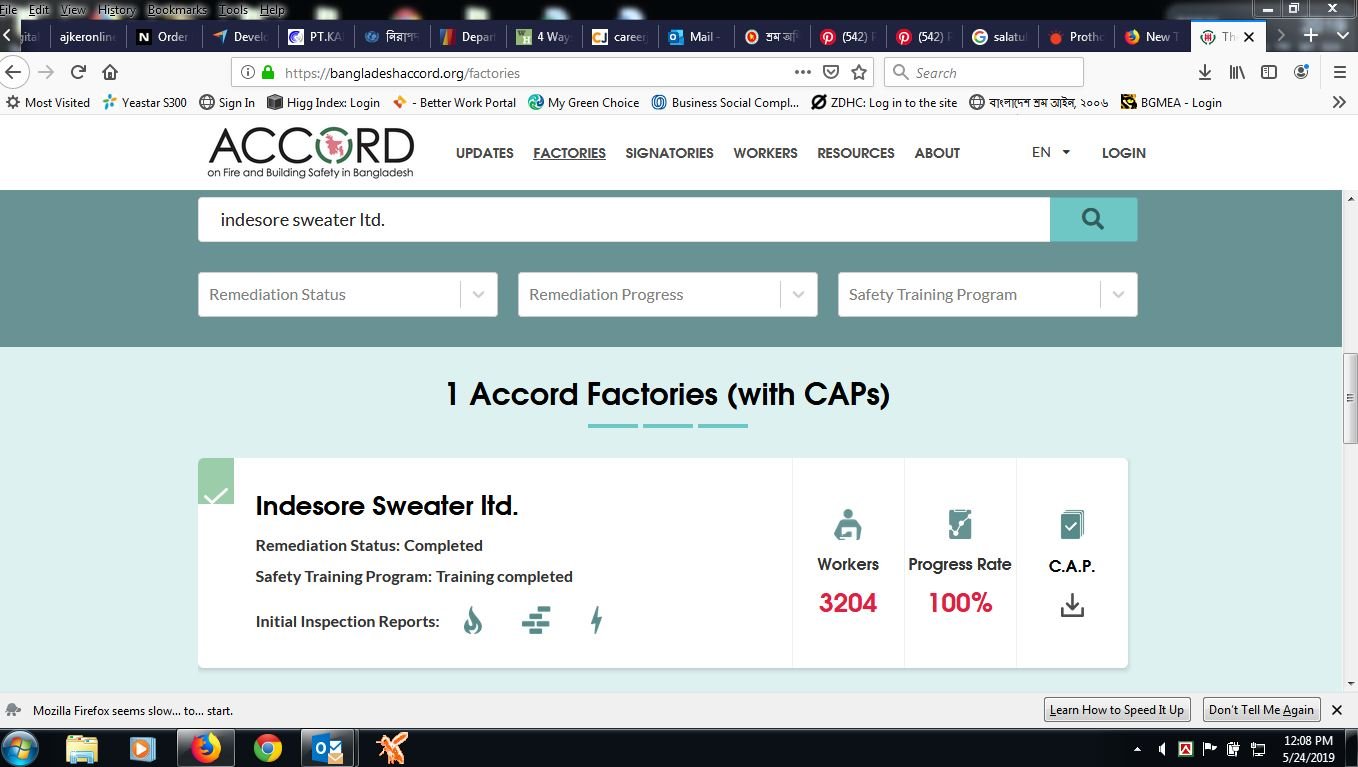Dismiss the Firefox slow-start notification
Viewport: 1358px width, 767px height.
click(x=1337, y=710)
